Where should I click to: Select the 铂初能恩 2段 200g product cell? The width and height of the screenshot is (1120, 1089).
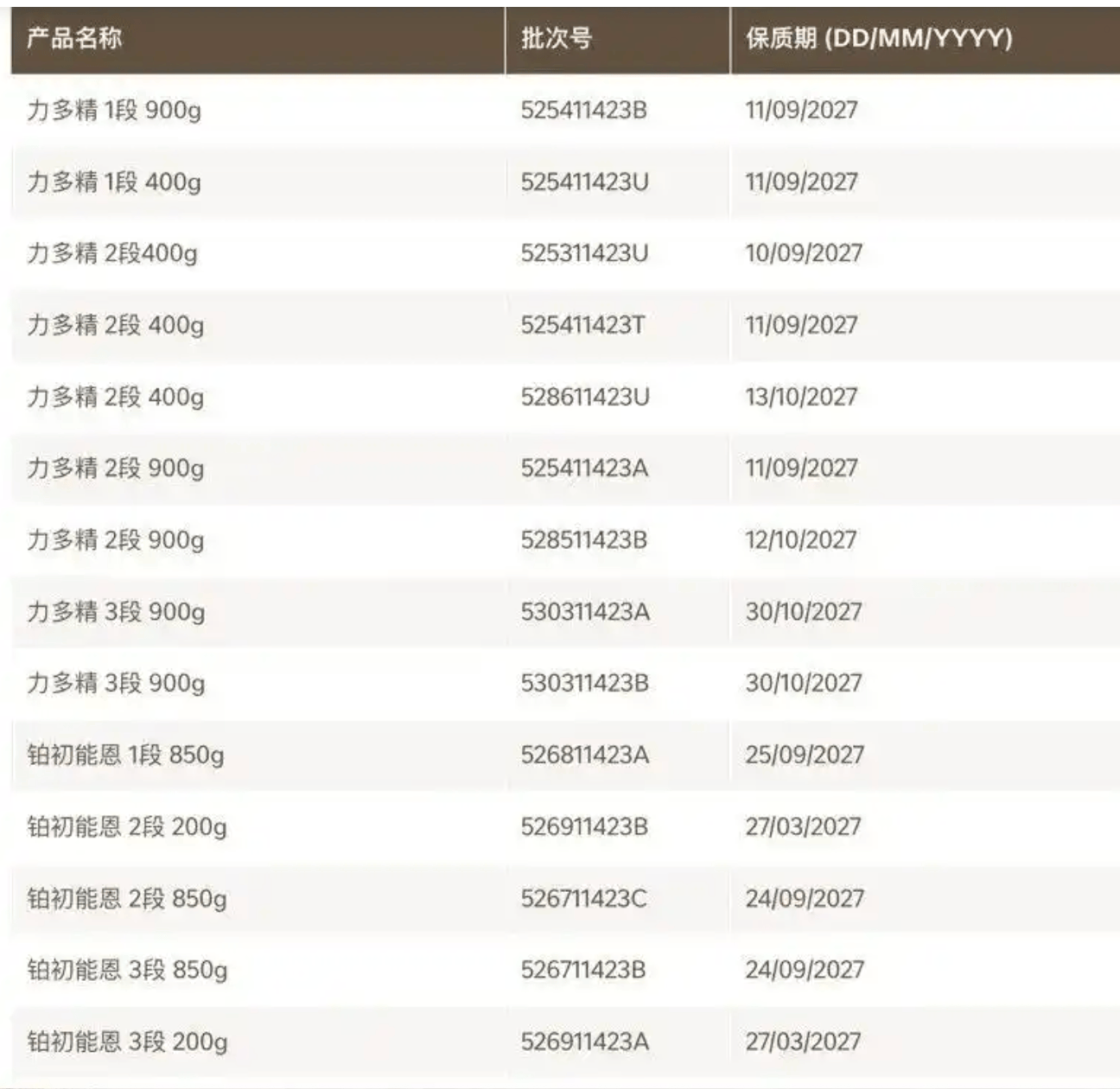tap(127, 826)
